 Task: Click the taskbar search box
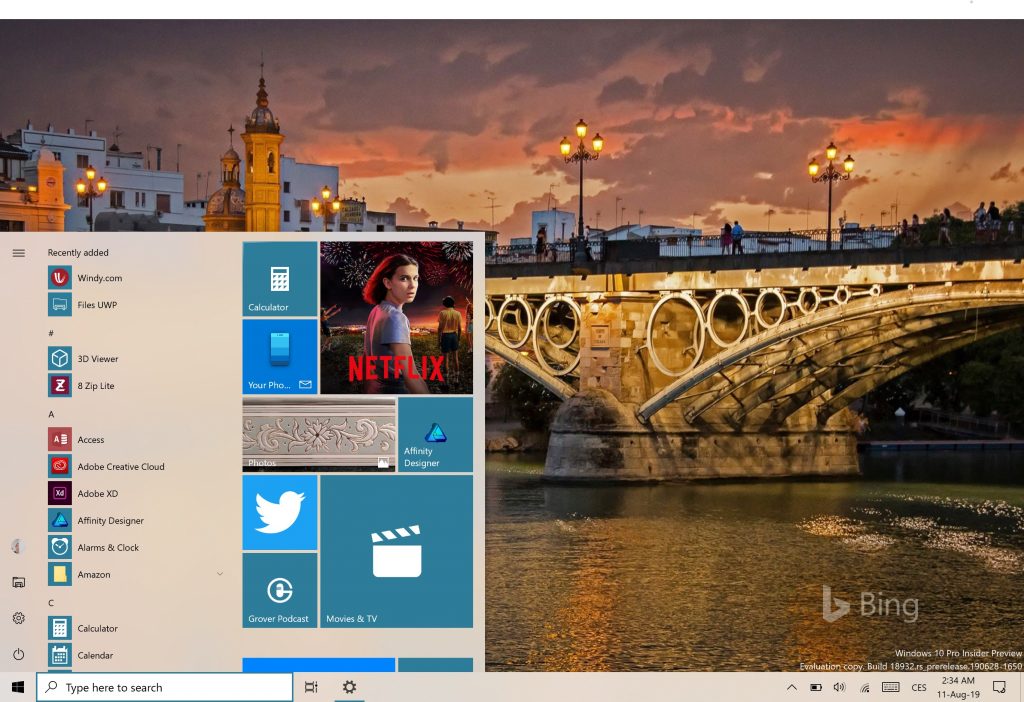tap(165, 687)
